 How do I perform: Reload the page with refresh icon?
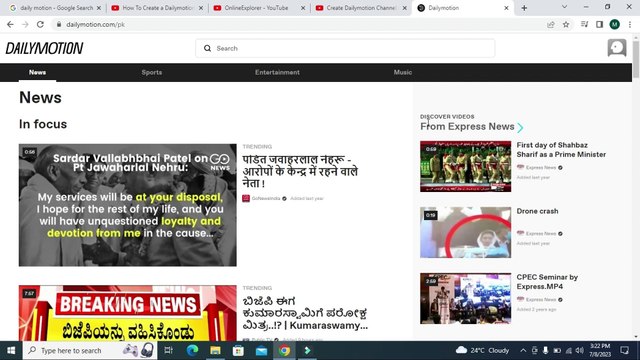coord(40,24)
